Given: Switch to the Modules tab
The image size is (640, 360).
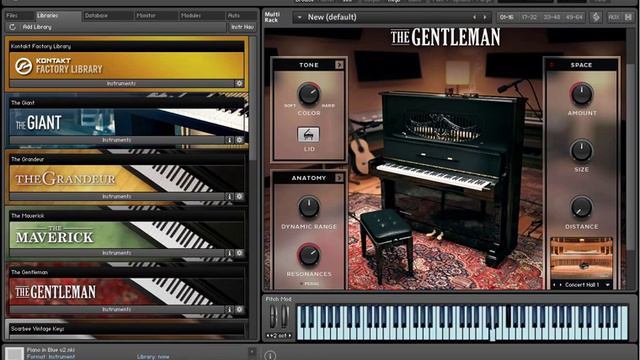Looking at the screenshot, I should tap(202, 16).
